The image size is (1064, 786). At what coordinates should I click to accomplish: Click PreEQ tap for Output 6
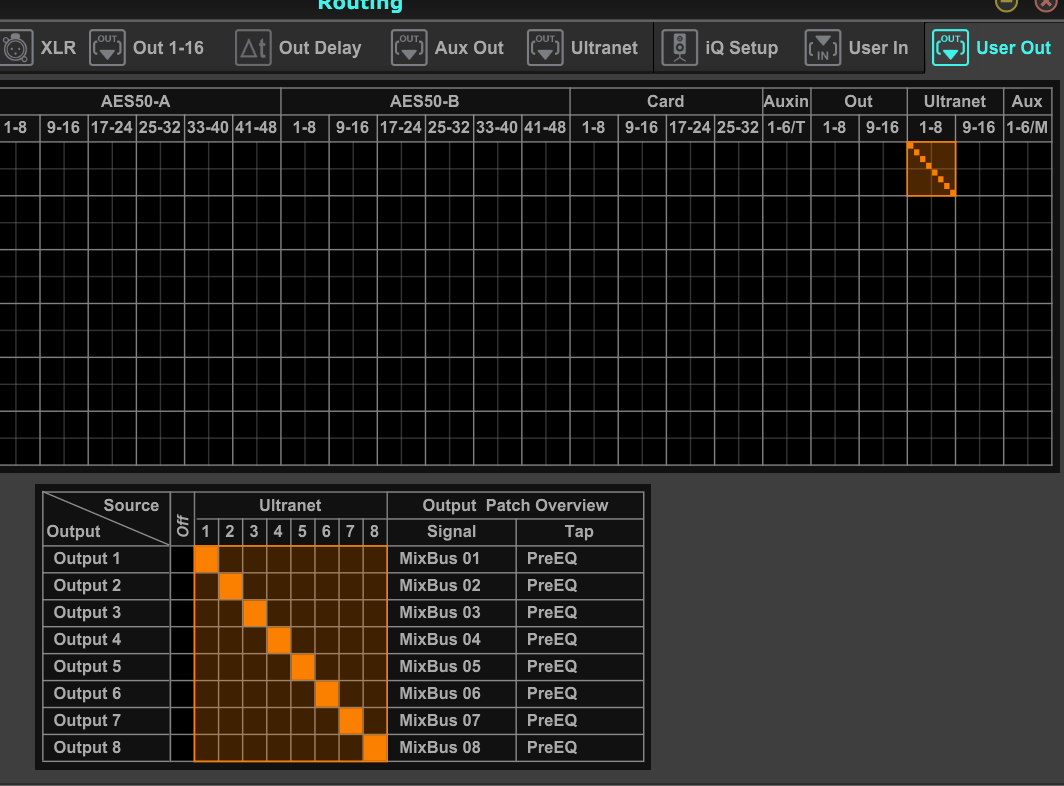(x=580, y=694)
